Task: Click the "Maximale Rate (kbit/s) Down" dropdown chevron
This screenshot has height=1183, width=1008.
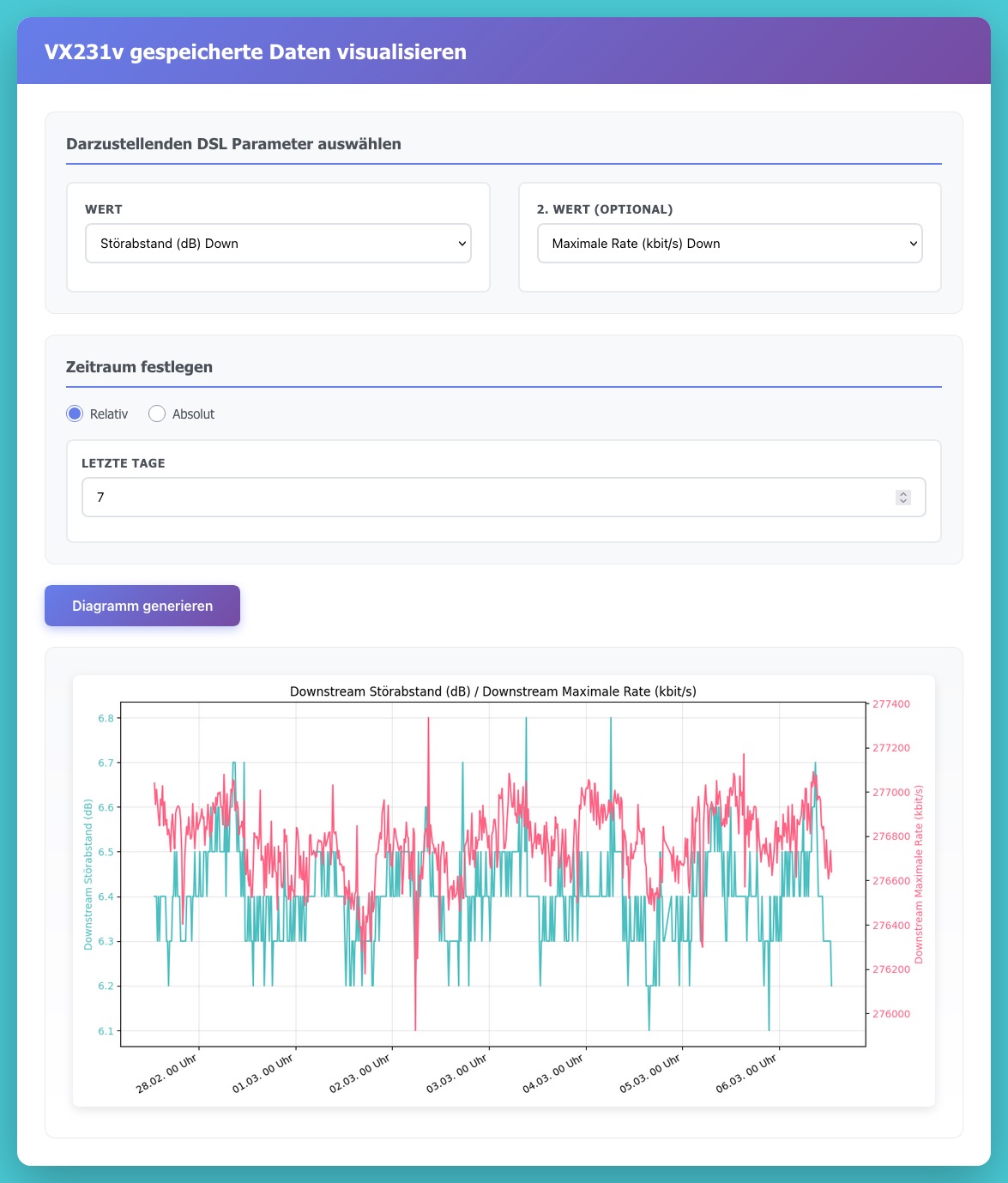Action: point(912,244)
